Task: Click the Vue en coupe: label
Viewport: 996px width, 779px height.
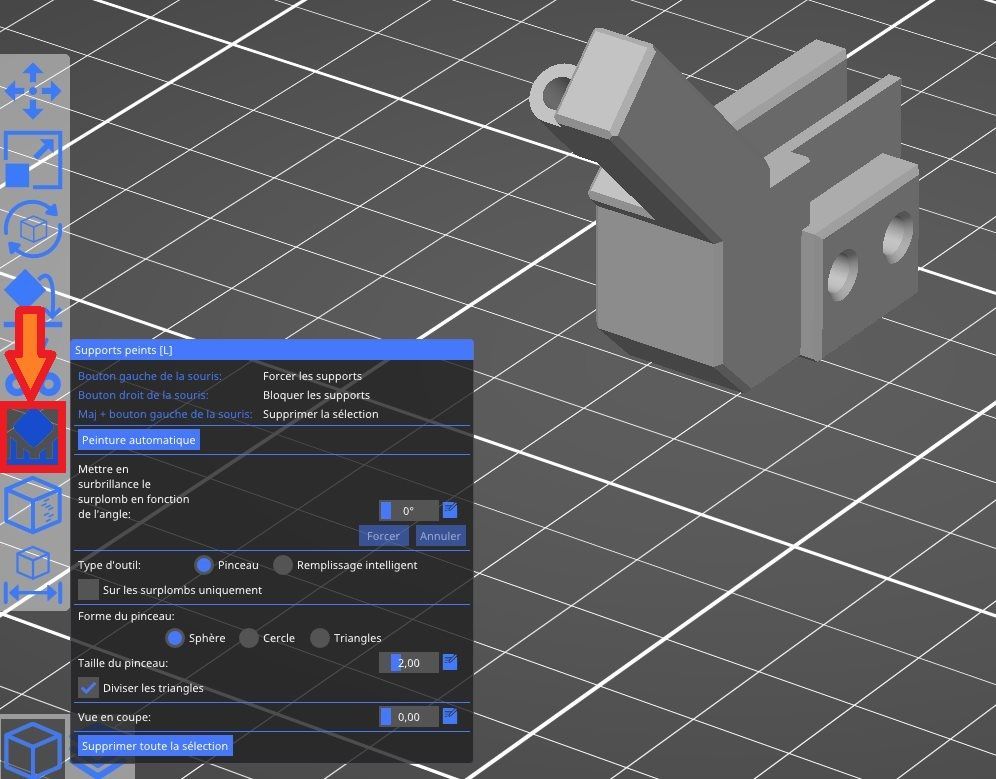Action: tap(114, 717)
